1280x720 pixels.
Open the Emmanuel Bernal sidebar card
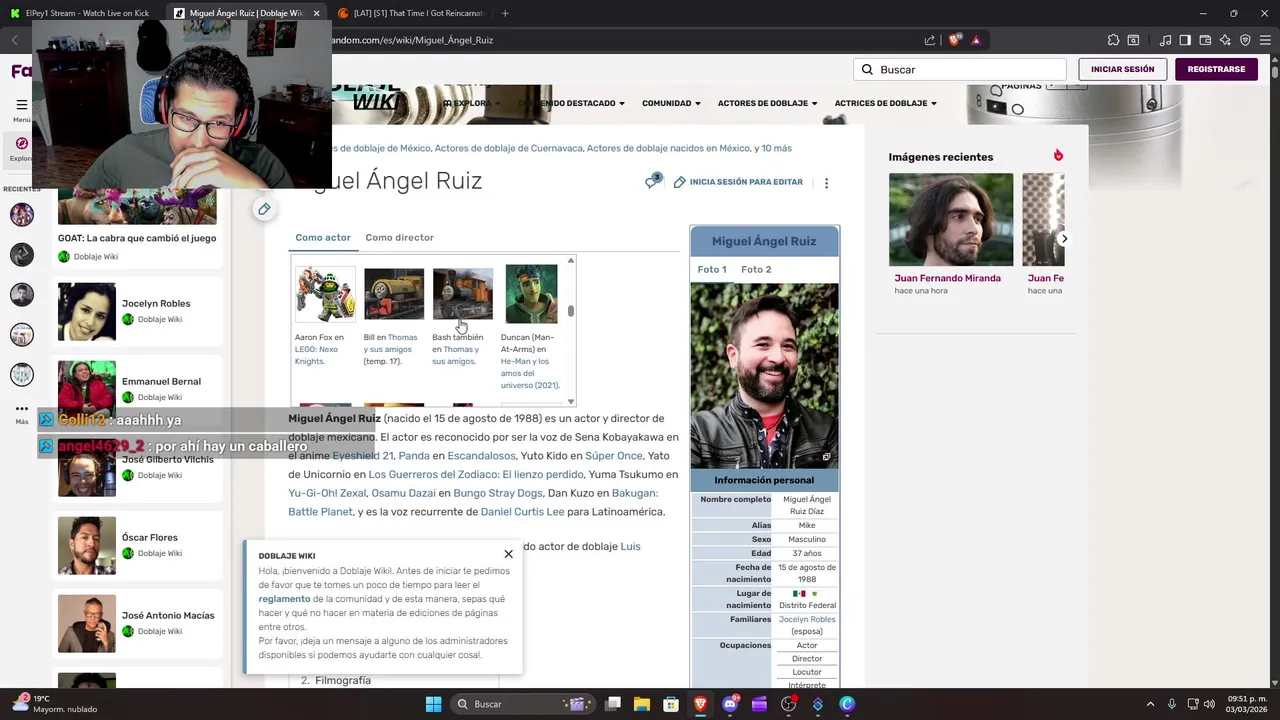(x=138, y=389)
